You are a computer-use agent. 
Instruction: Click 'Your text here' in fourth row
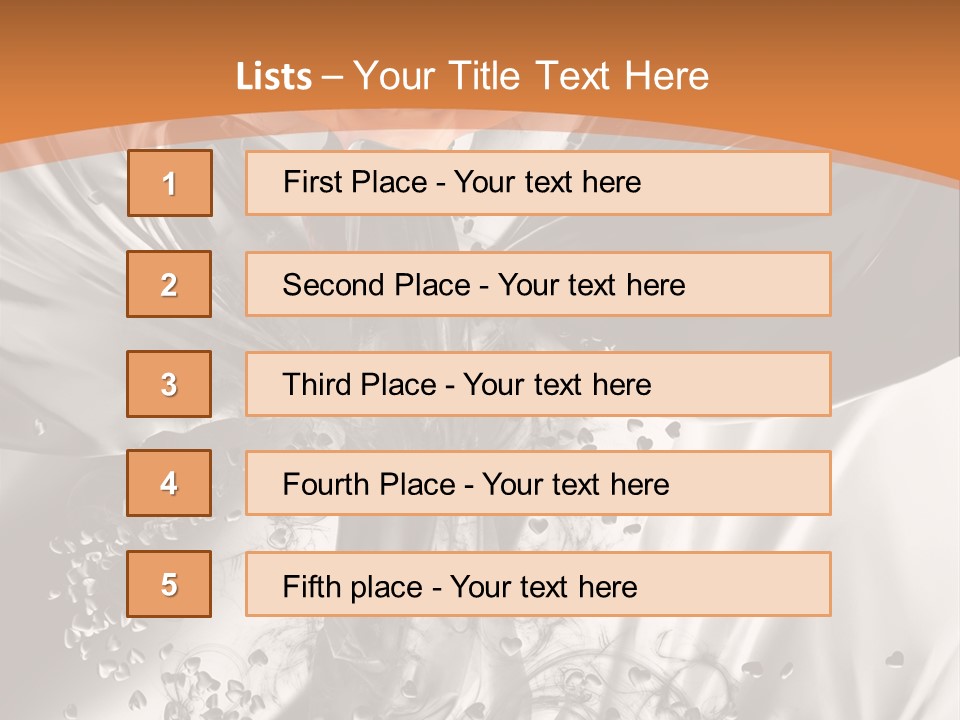575,485
